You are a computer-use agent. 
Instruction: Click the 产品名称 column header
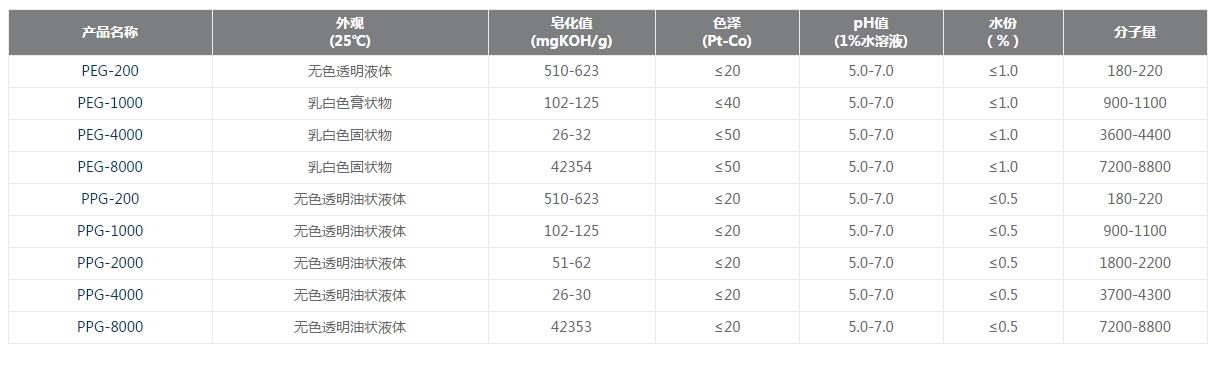[110, 32]
